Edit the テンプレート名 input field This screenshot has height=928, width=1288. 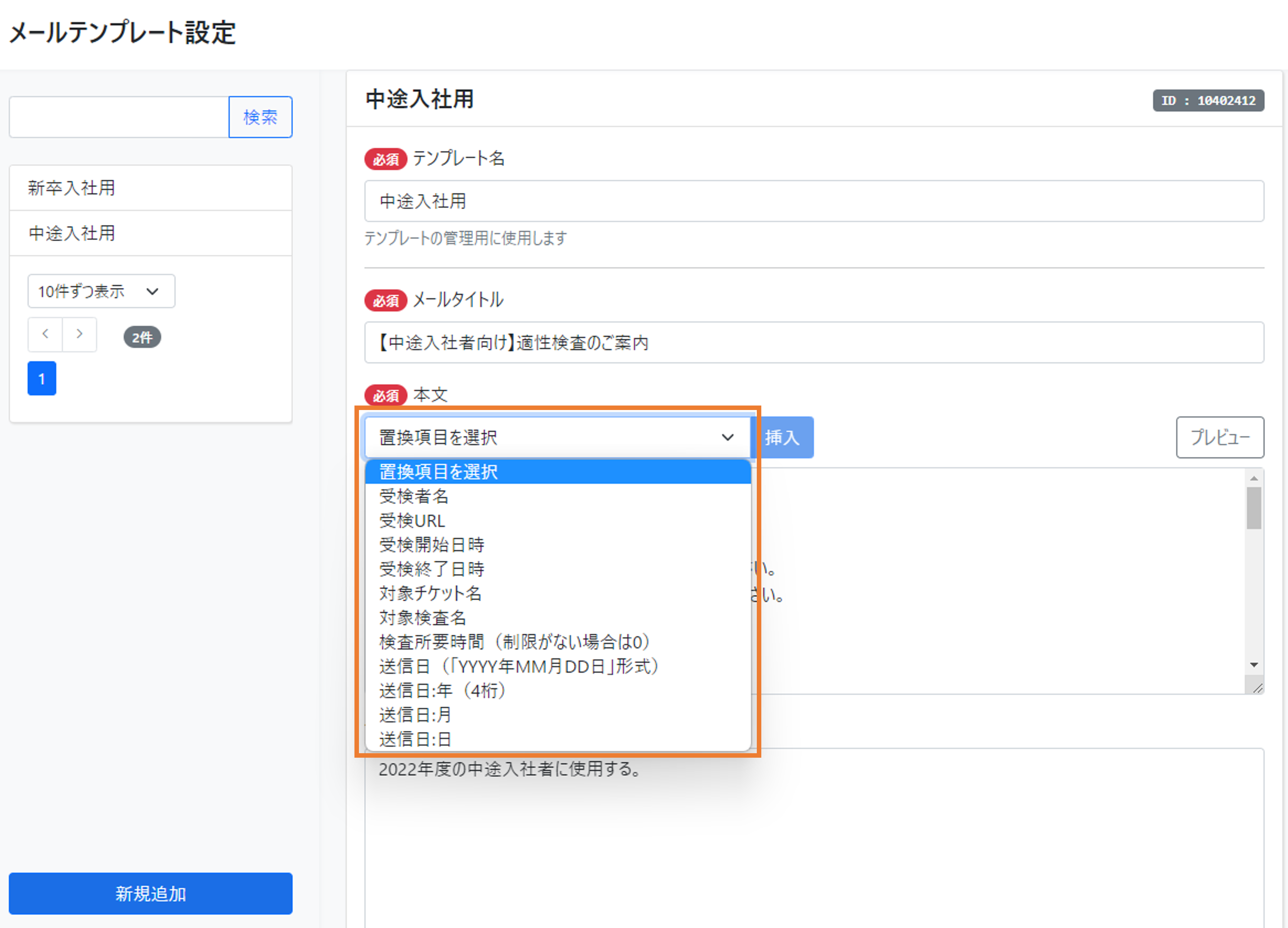click(814, 201)
